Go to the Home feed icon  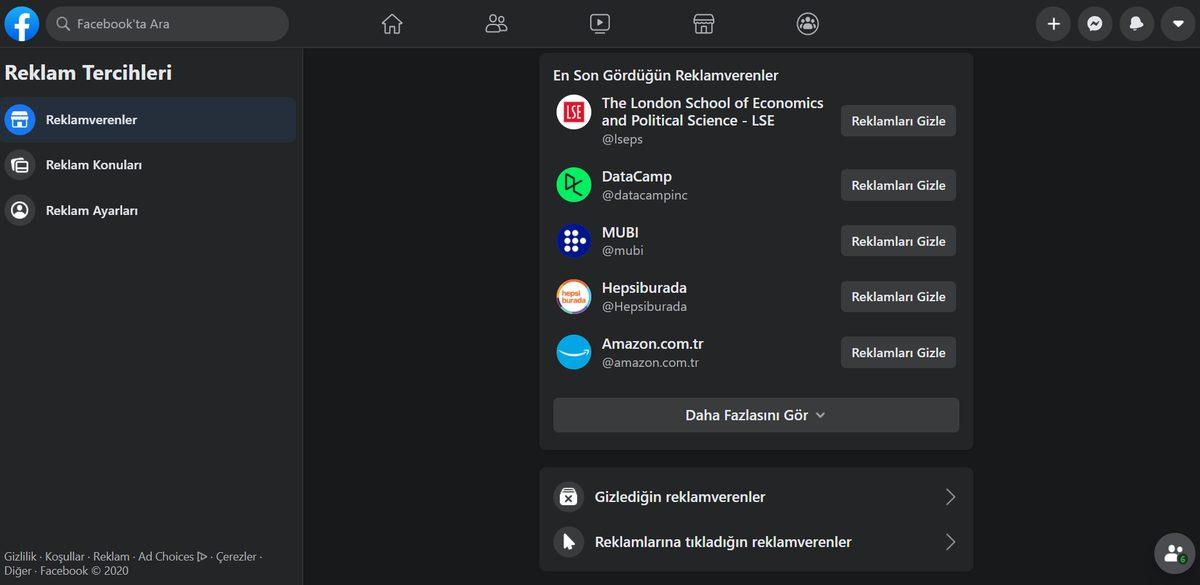[392, 23]
